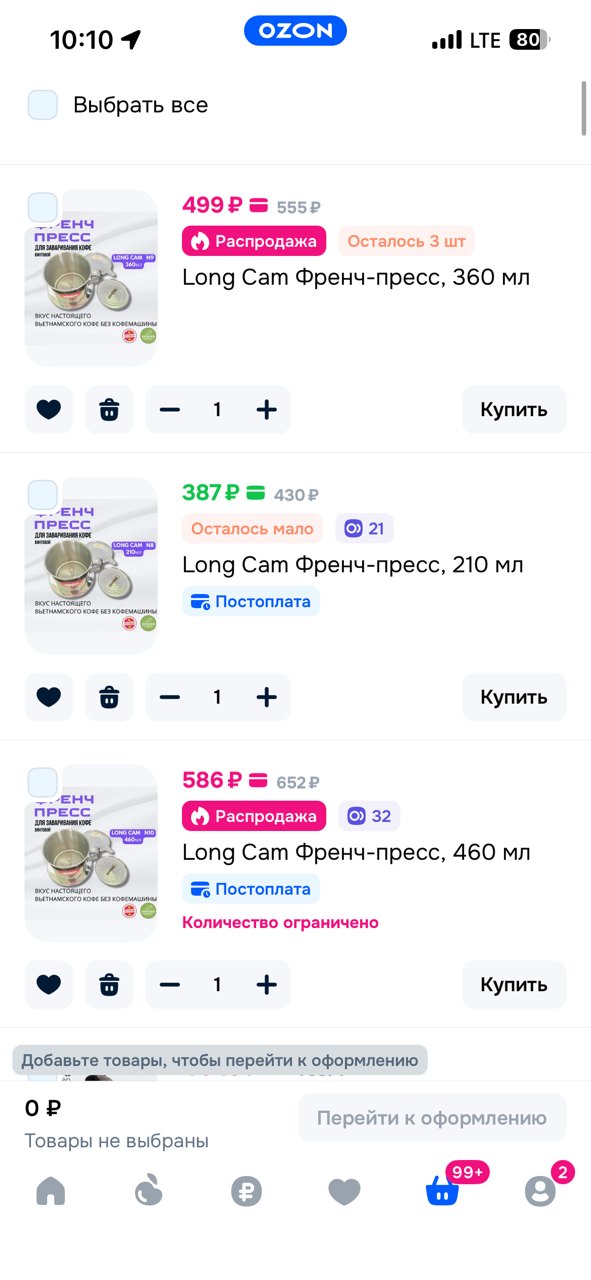The width and height of the screenshot is (591, 1280).
Task: Open your profile with 2 notifications
Action: click(x=540, y=1191)
